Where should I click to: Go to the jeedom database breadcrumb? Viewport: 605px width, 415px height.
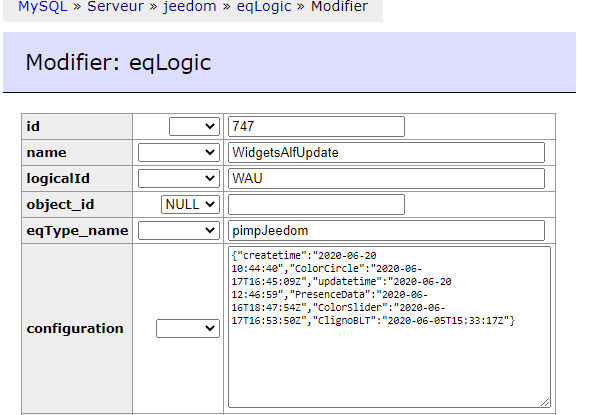pos(189,6)
